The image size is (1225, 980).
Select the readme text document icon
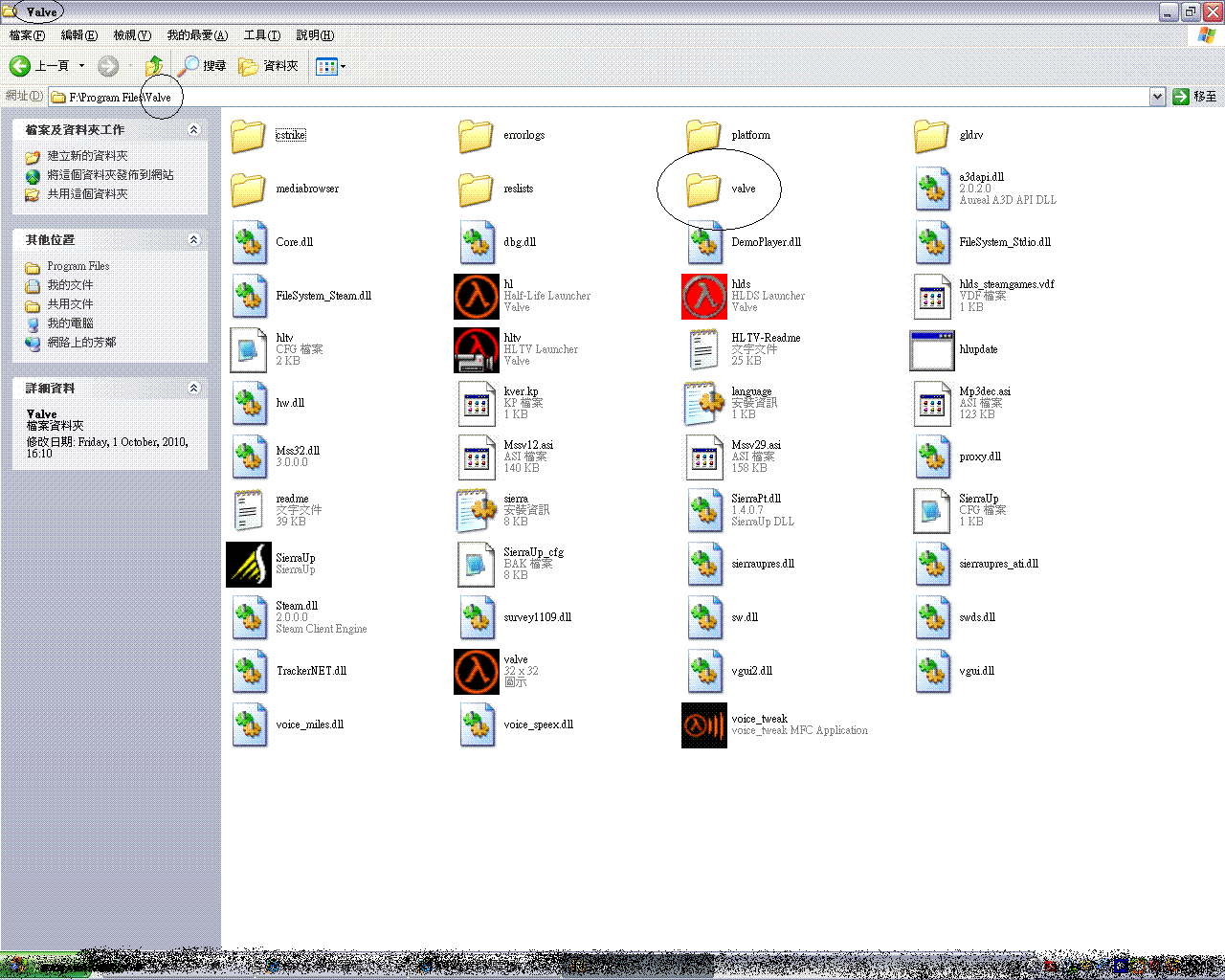[248, 511]
